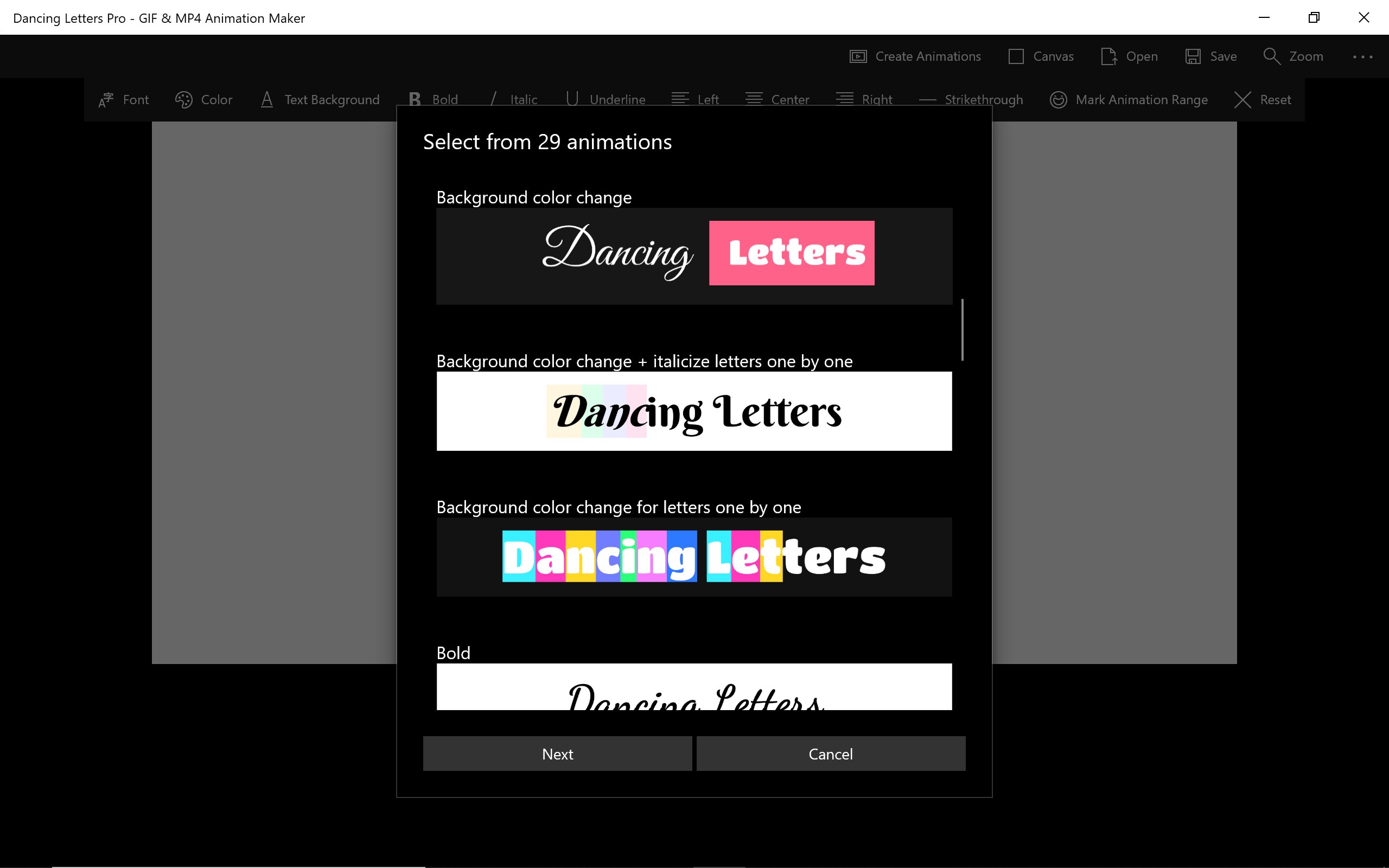This screenshot has height=868, width=1389.
Task: Select the Background color change animation preview
Action: pyautogui.click(x=694, y=256)
